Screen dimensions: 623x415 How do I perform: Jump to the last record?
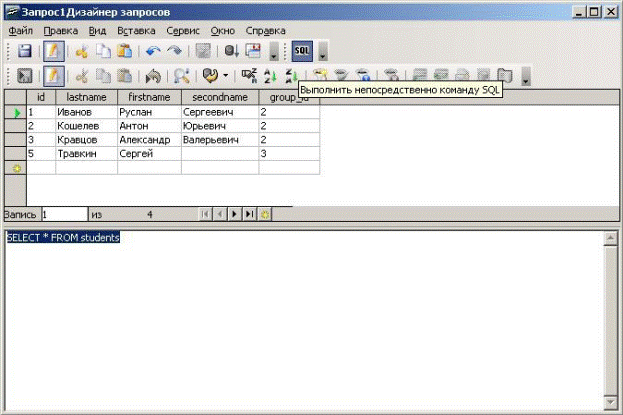point(250,214)
